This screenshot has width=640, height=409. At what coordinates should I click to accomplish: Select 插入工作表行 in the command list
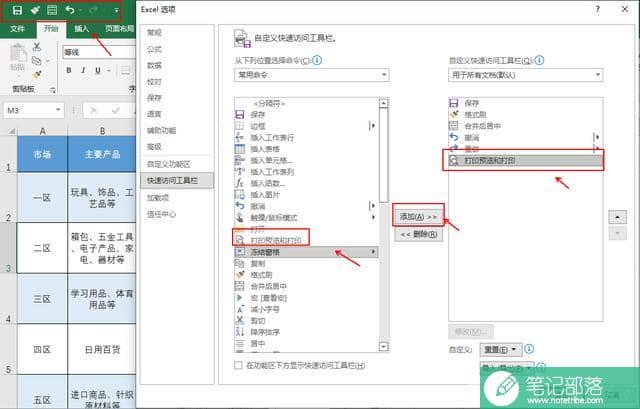[306, 138]
